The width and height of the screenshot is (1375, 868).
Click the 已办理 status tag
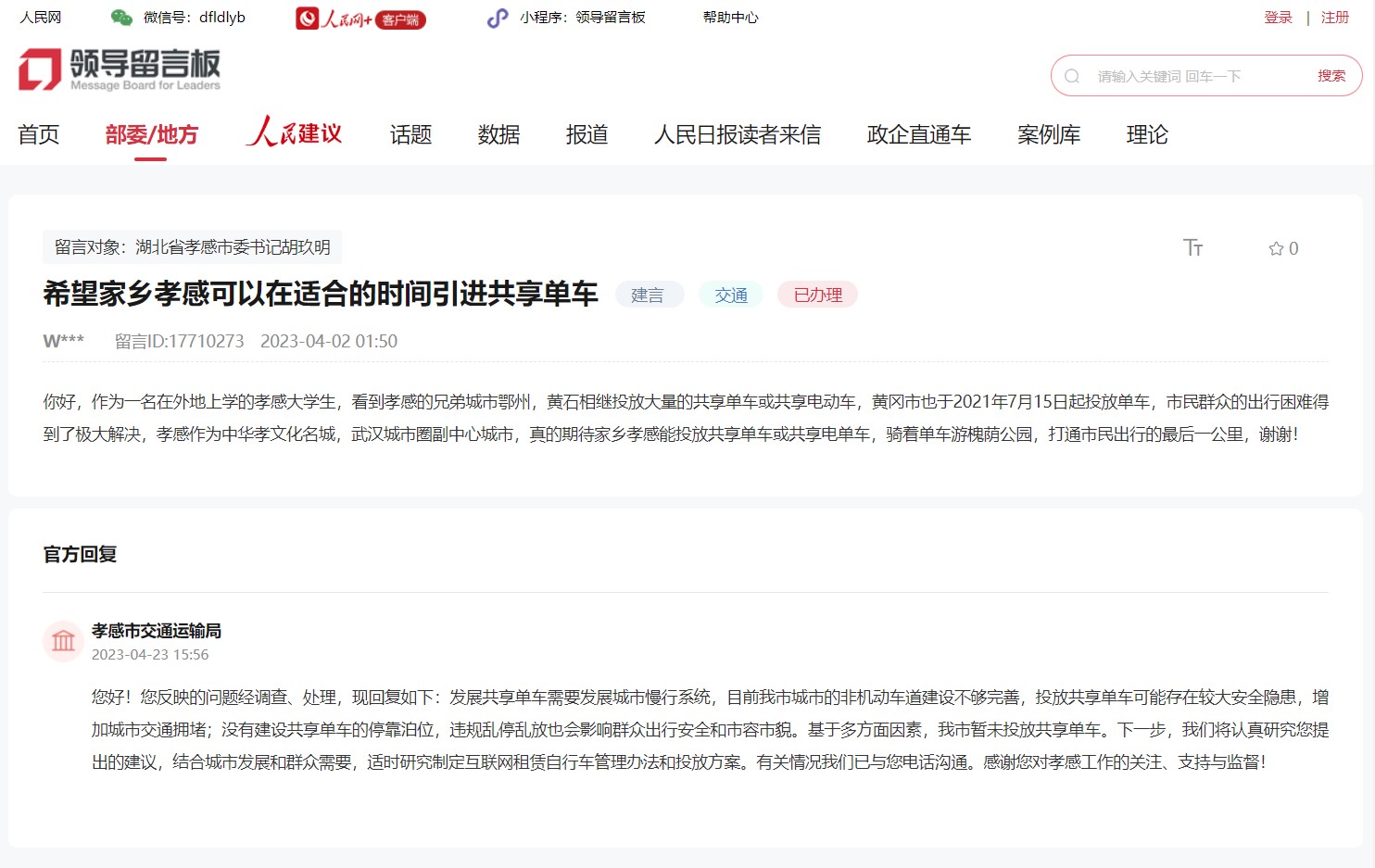818,295
